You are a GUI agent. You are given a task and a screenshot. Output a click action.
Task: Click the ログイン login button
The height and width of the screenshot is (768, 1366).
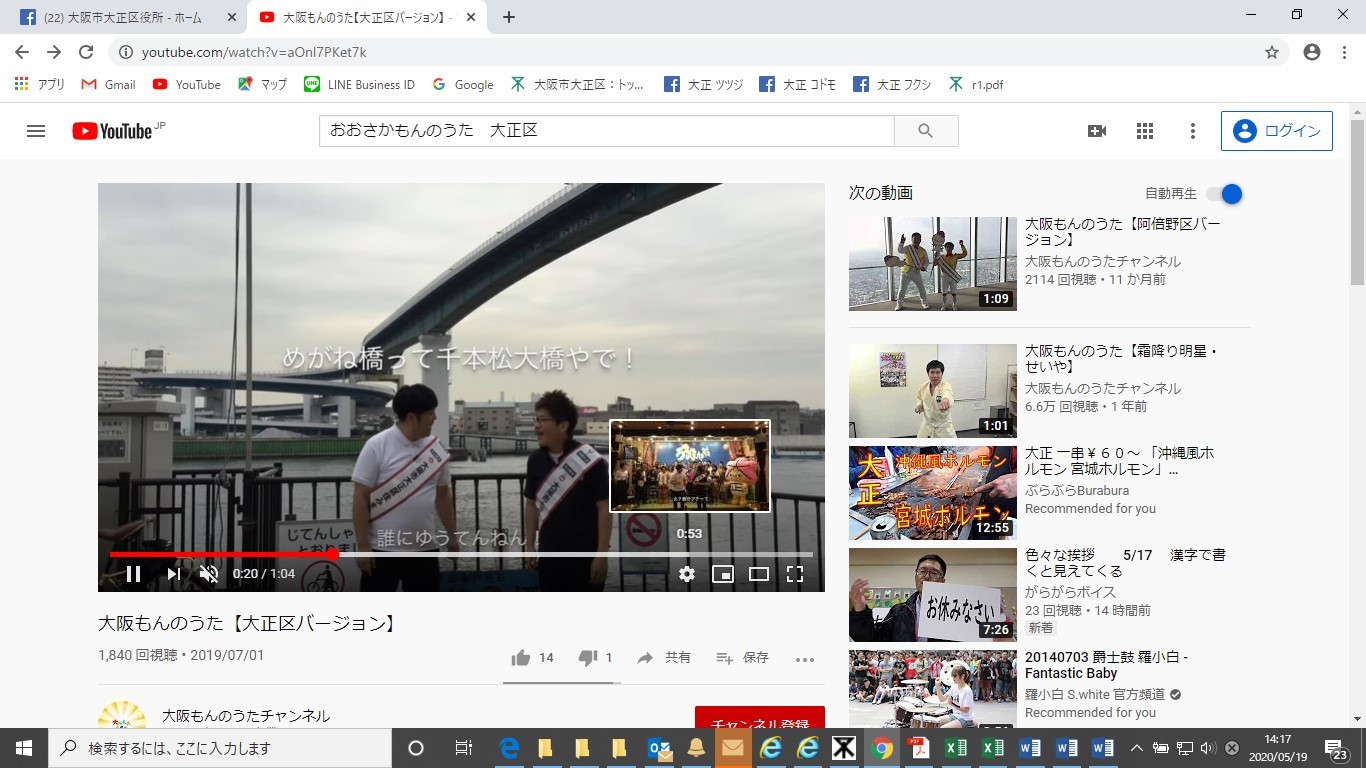(1276, 130)
